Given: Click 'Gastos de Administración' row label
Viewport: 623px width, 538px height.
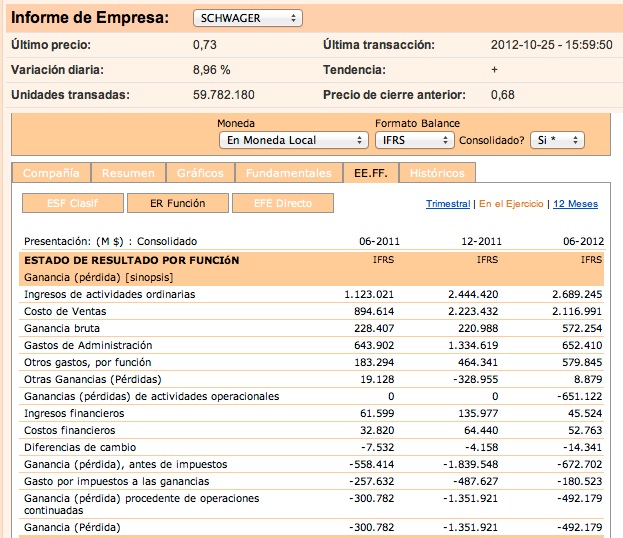Looking at the screenshot, I should click(x=88, y=345).
